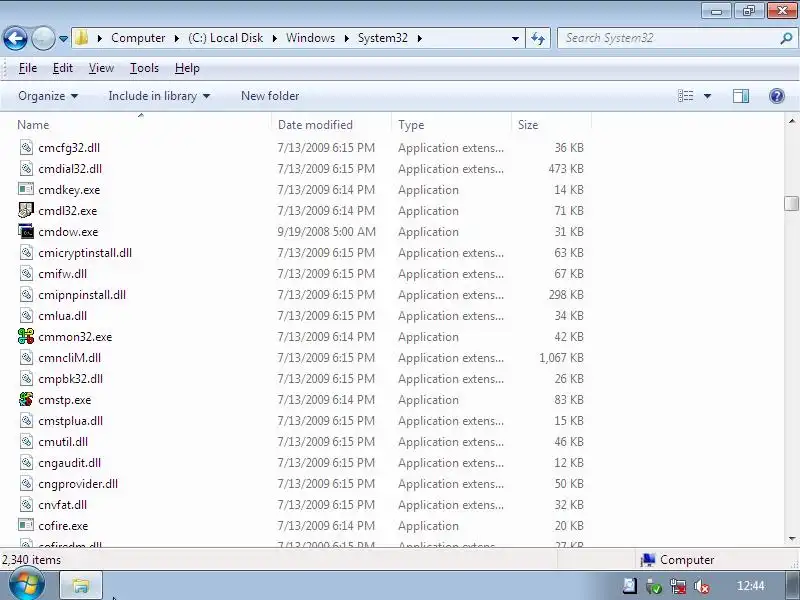
Task: Open recent pages dropdown beside navigation arrows
Action: (63, 39)
